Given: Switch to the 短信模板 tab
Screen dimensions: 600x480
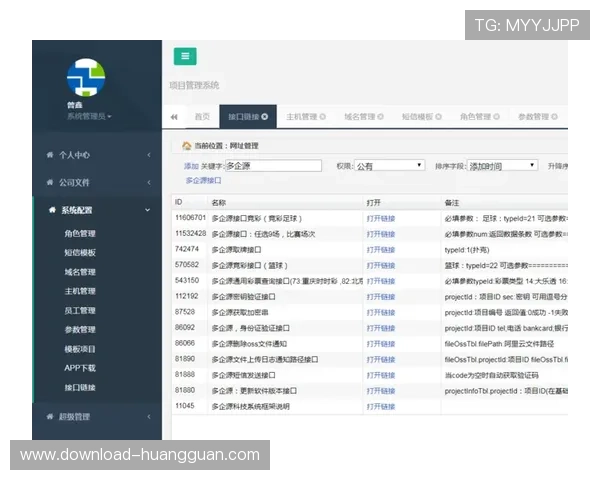Looking at the screenshot, I should (417, 117).
